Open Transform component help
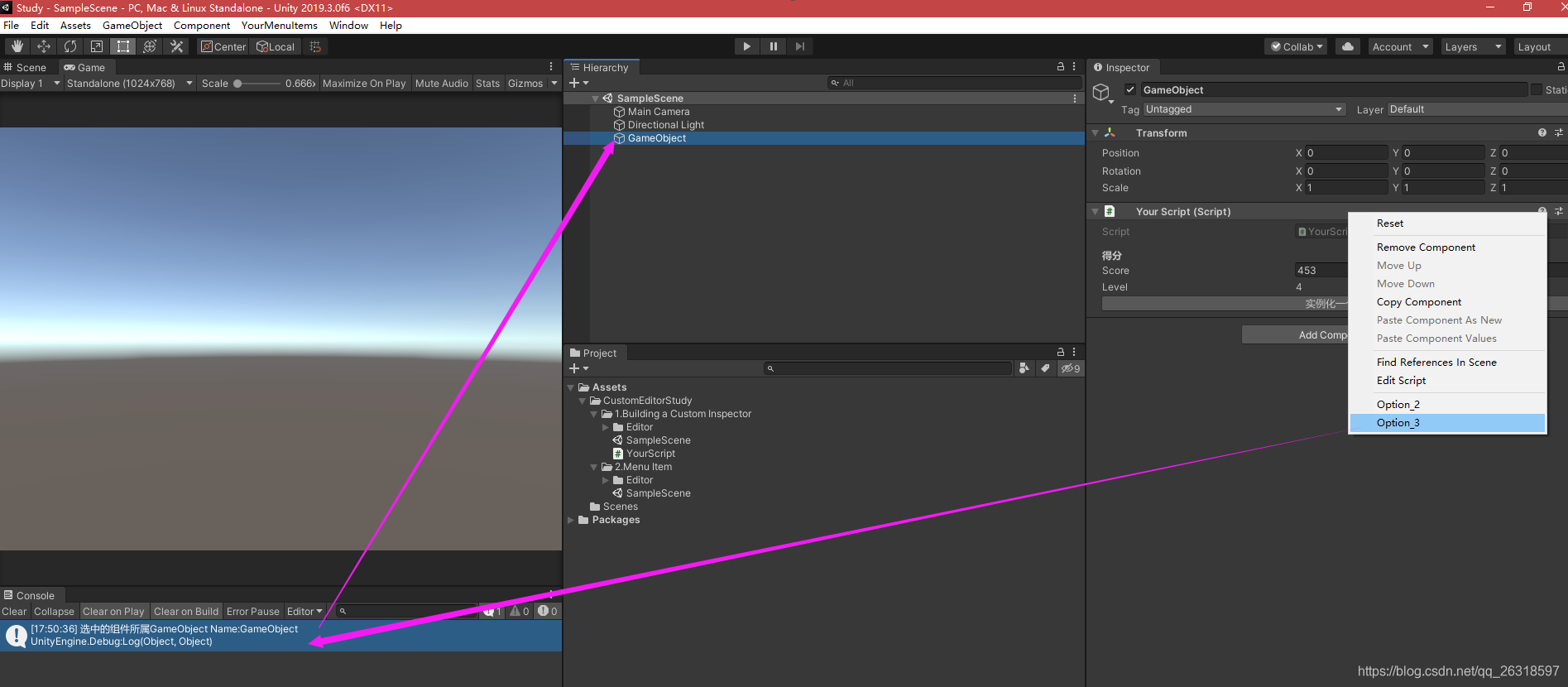Viewport: 1568px width, 687px height. coord(1542,132)
